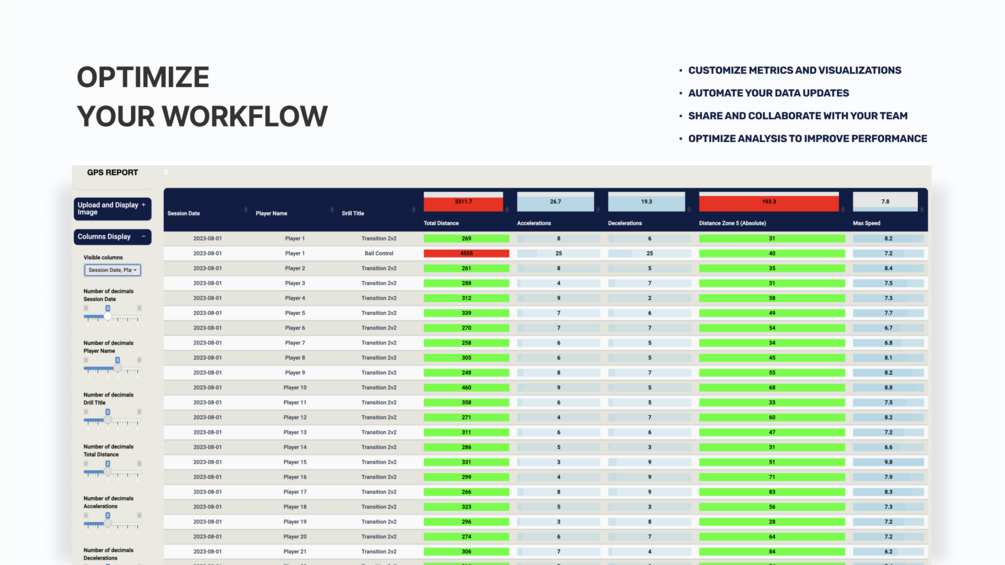The height and width of the screenshot is (565, 1005).
Task: Click the 6.2 Max Speed cell for Player 21
Action: (x=888, y=552)
